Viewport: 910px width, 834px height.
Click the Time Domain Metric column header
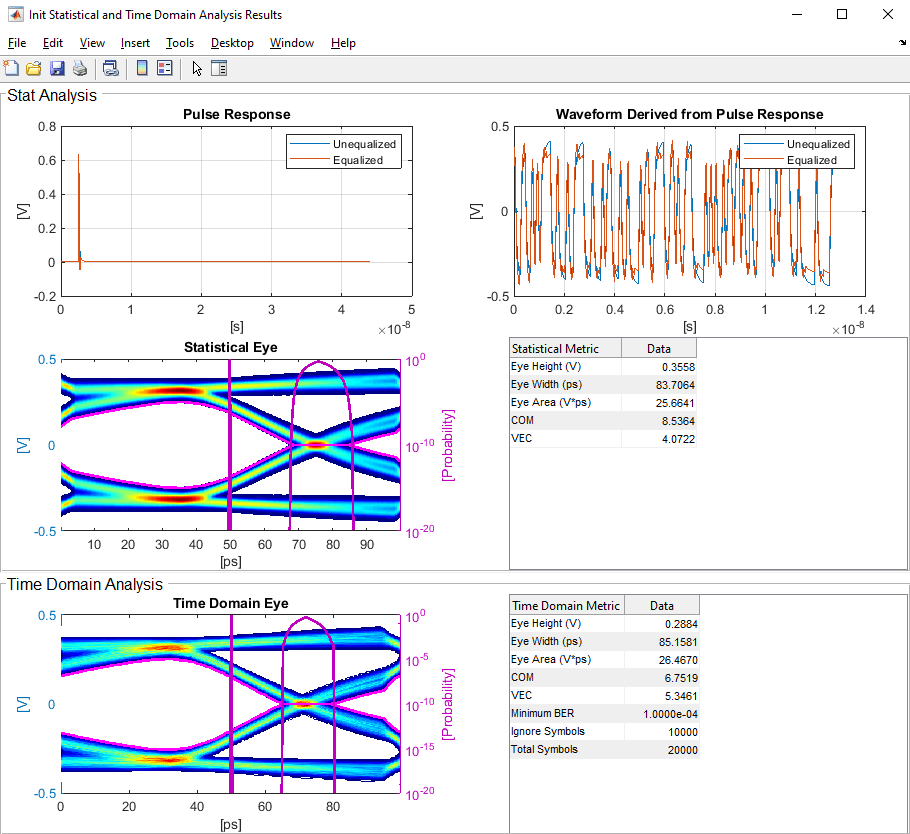click(x=566, y=606)
